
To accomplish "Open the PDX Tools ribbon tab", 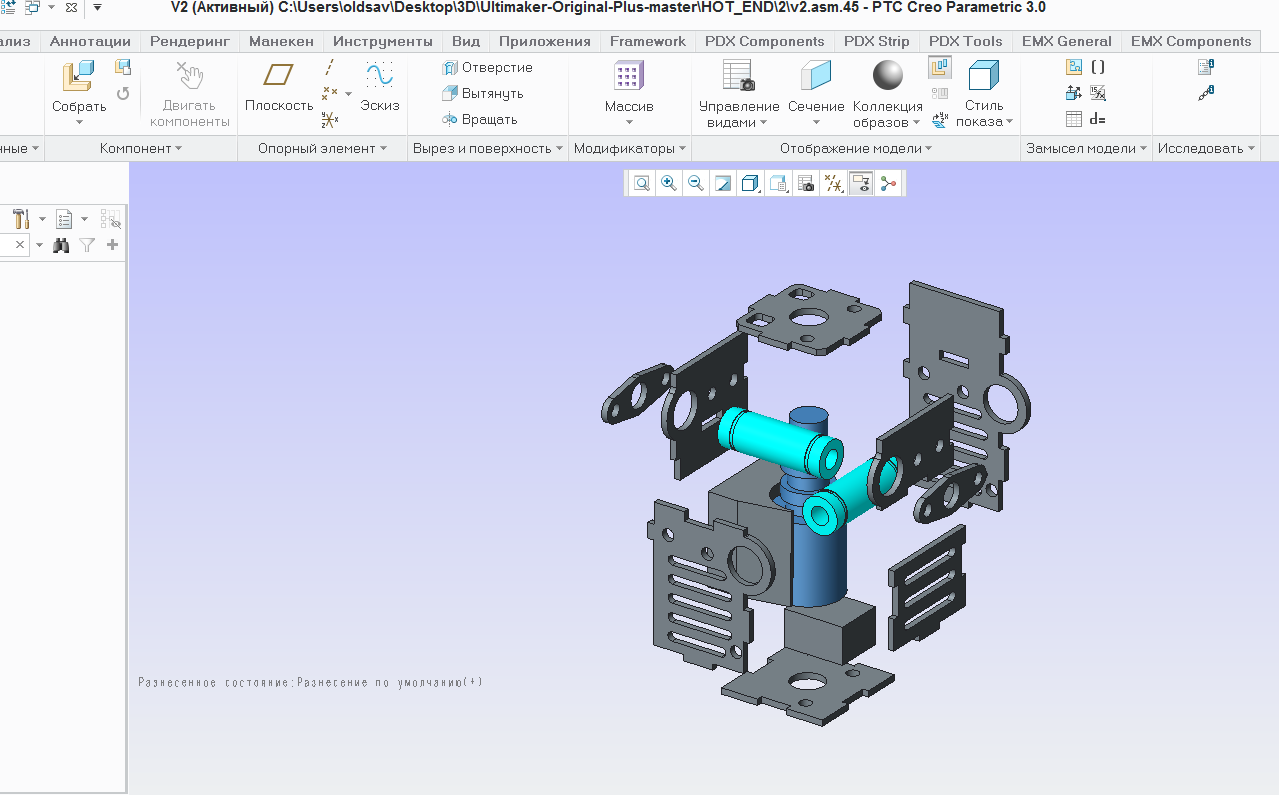I will click(x=965, y=41).
